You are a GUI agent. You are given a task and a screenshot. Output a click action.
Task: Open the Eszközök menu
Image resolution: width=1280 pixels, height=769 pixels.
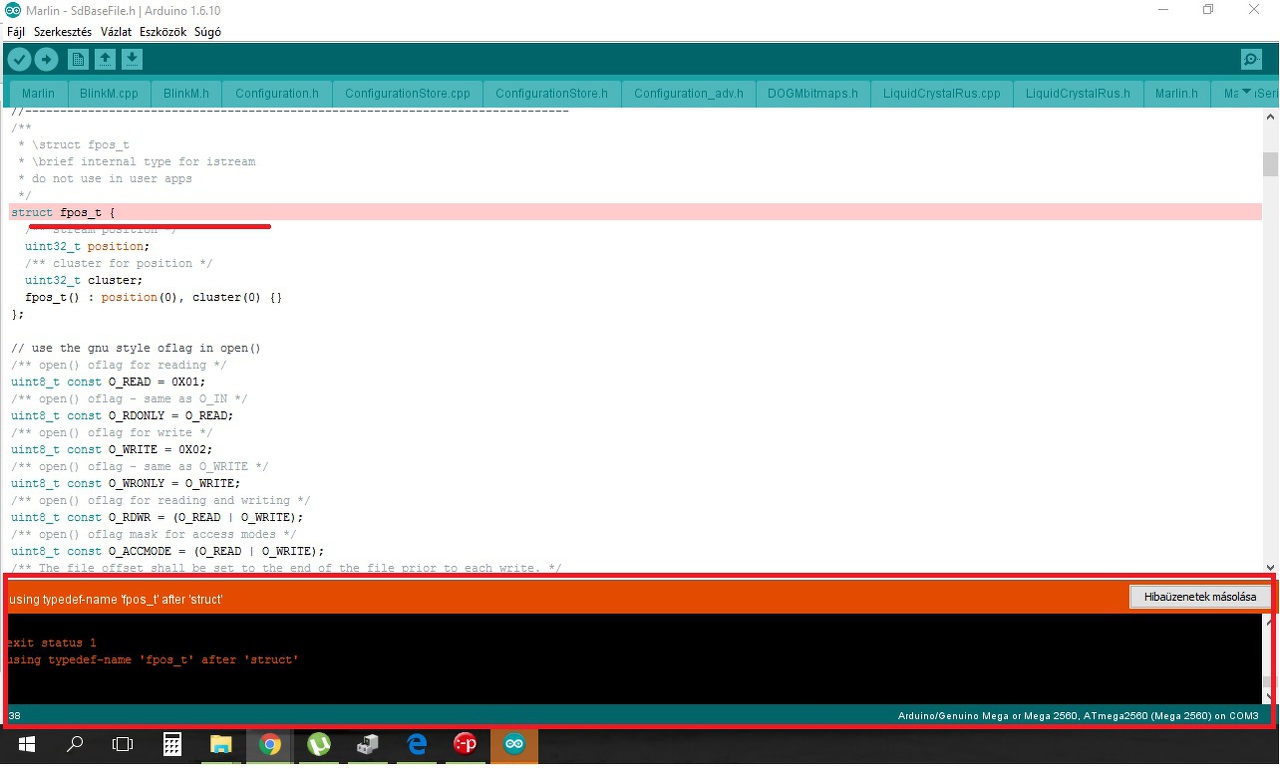point(163,32)
